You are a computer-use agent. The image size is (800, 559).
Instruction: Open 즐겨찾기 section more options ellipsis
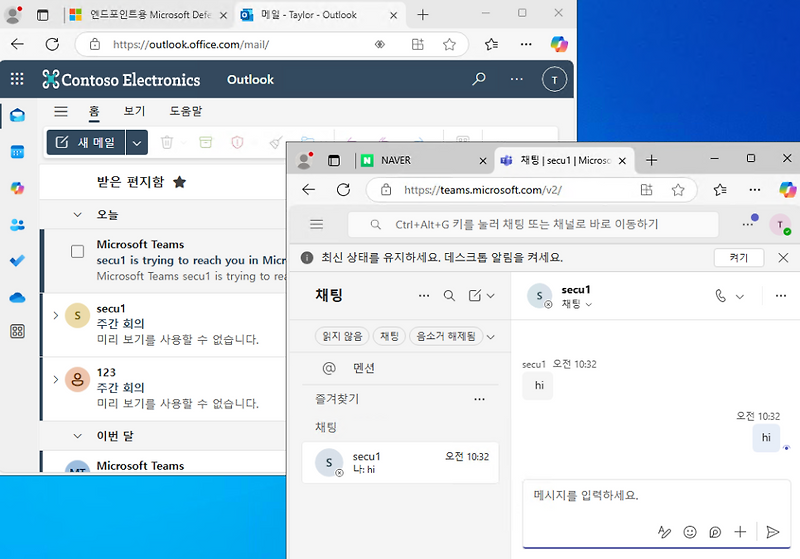pos(480,399)
